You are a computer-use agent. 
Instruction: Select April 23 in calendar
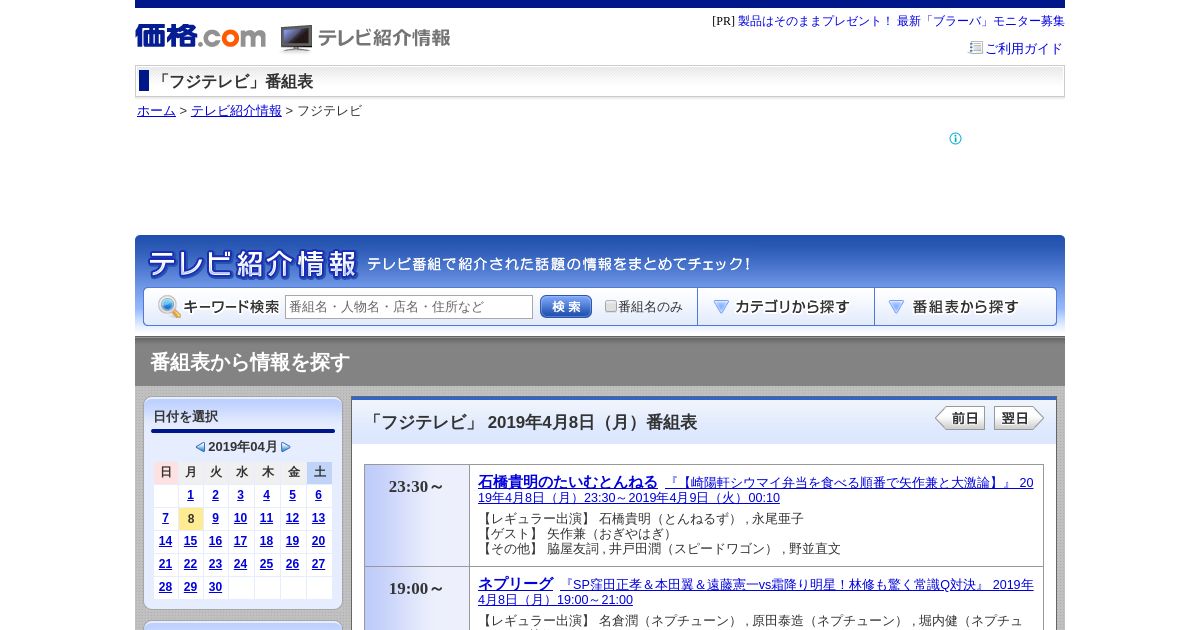215,564
